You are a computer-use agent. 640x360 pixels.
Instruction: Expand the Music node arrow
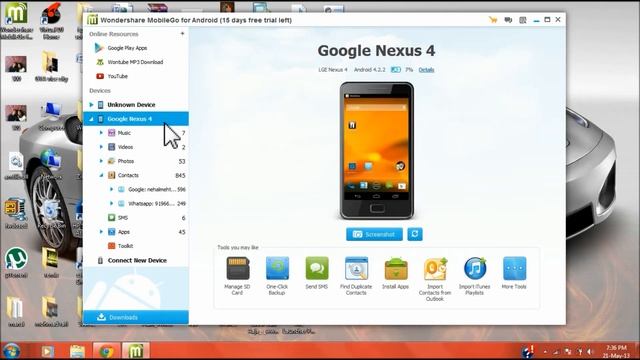point(101,133)
